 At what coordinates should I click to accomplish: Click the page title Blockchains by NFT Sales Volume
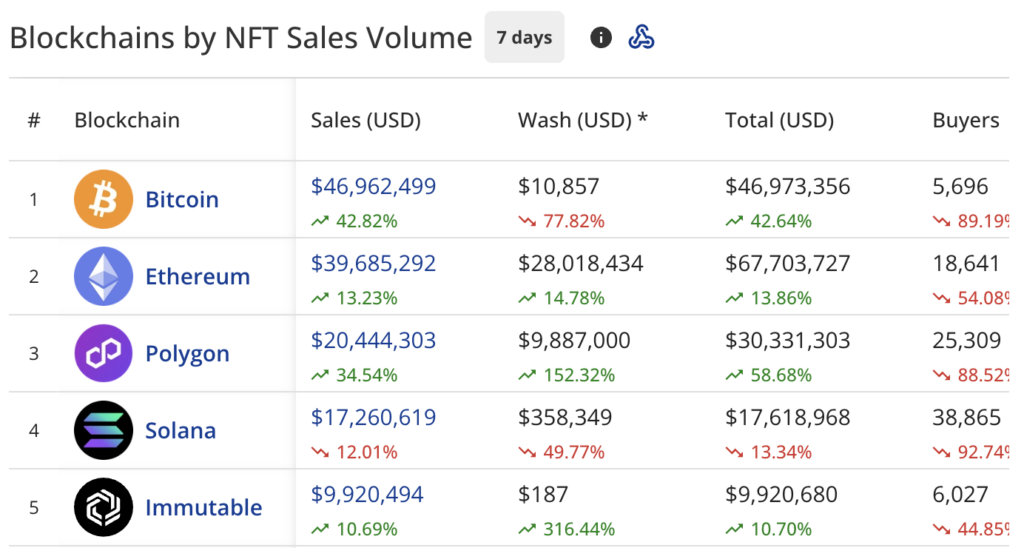pyautogui.click(x=241, y=38)
